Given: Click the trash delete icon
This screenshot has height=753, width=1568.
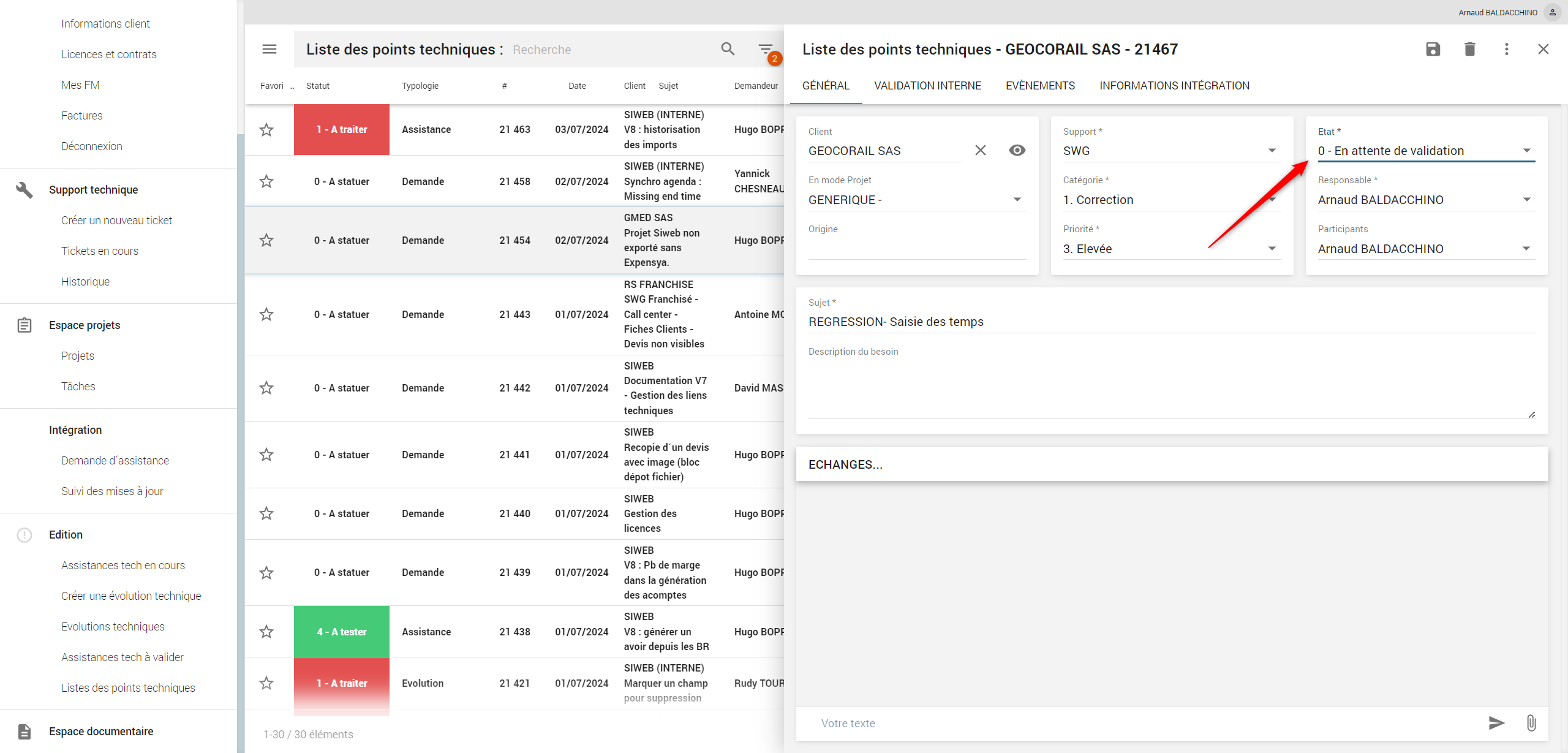Looking at the screenshot, I should 1469,49.
